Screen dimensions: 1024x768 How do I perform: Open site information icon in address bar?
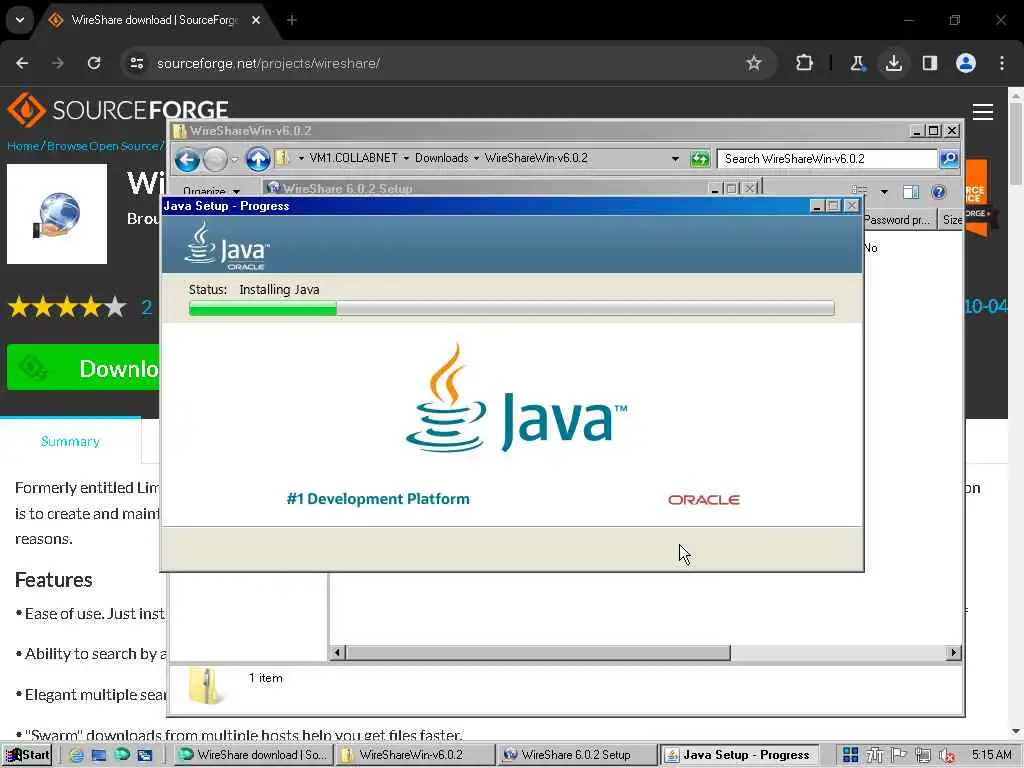point(136,63)
